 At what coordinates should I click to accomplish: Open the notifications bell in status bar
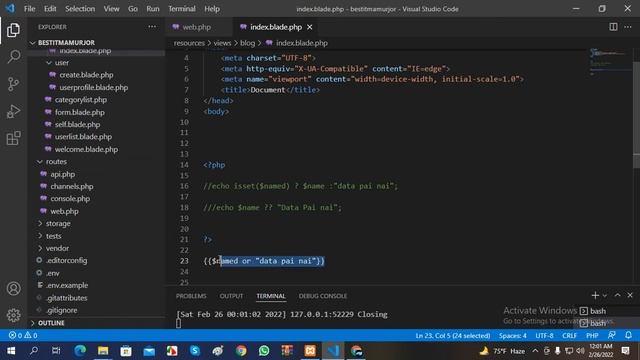pyautogui.click(x=628, y=335)
